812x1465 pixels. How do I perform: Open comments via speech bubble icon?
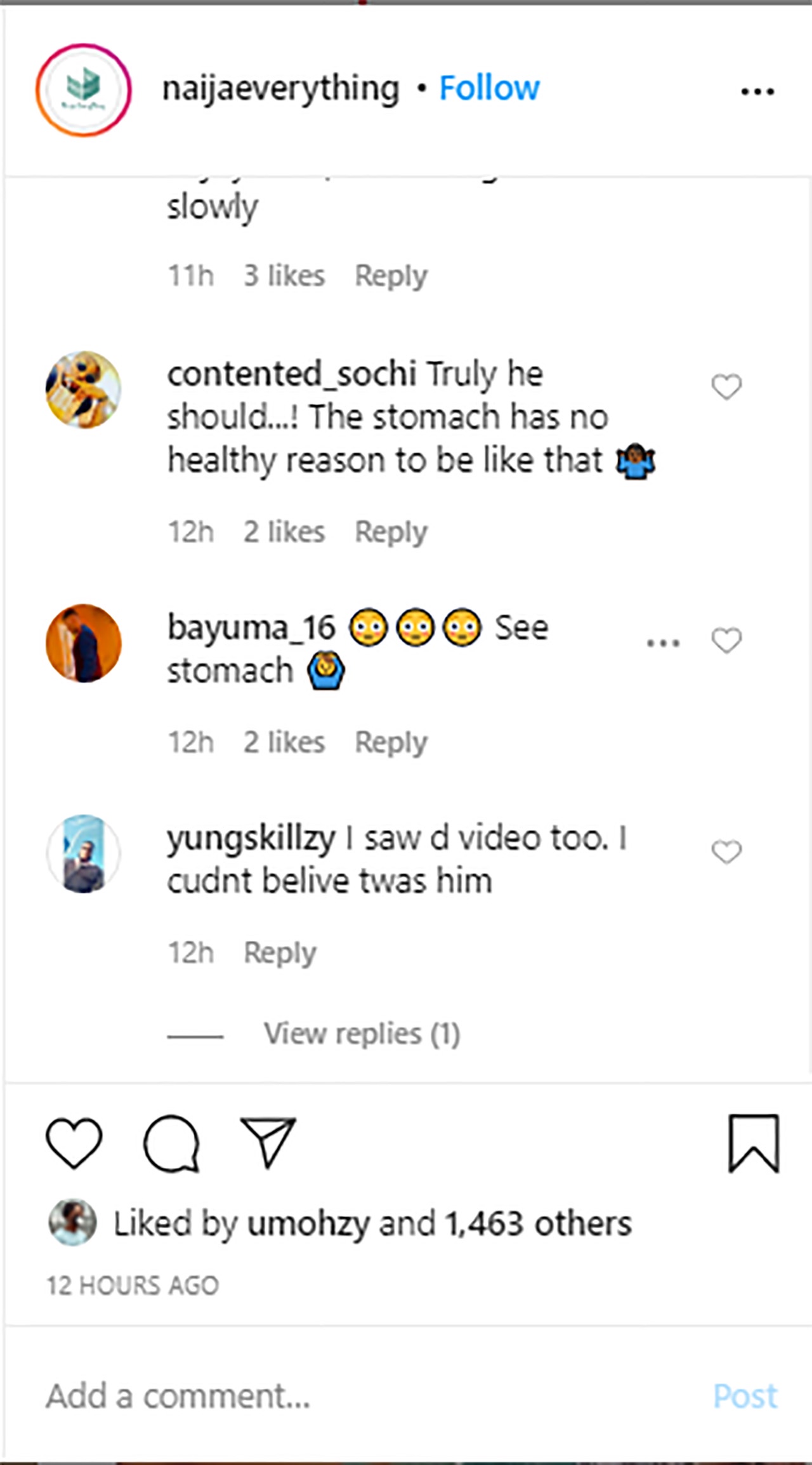coord(171,1143)
